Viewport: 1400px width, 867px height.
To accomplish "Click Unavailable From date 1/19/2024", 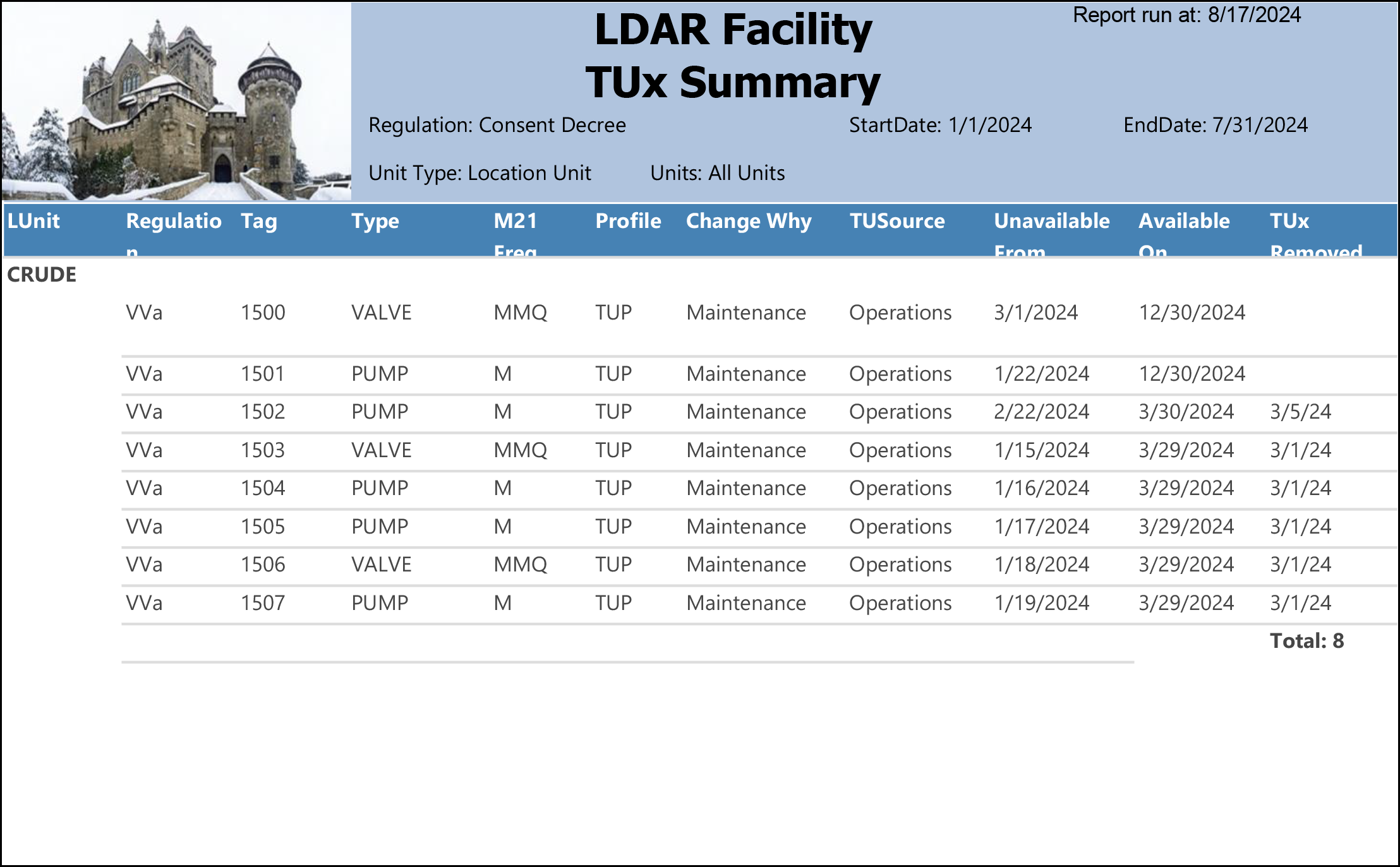I will (x=1042, y=603).
